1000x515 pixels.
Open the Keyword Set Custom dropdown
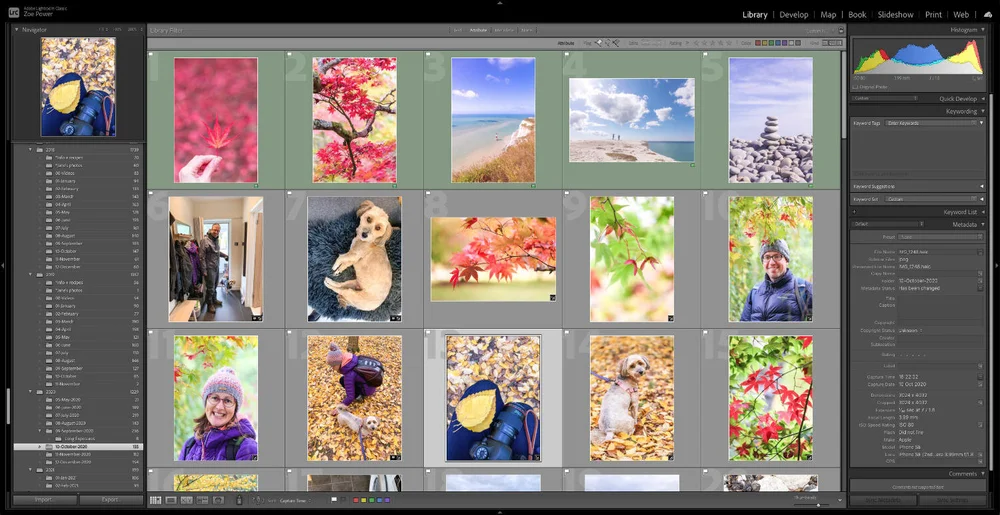pyautogui.click(x=931, y=199)
